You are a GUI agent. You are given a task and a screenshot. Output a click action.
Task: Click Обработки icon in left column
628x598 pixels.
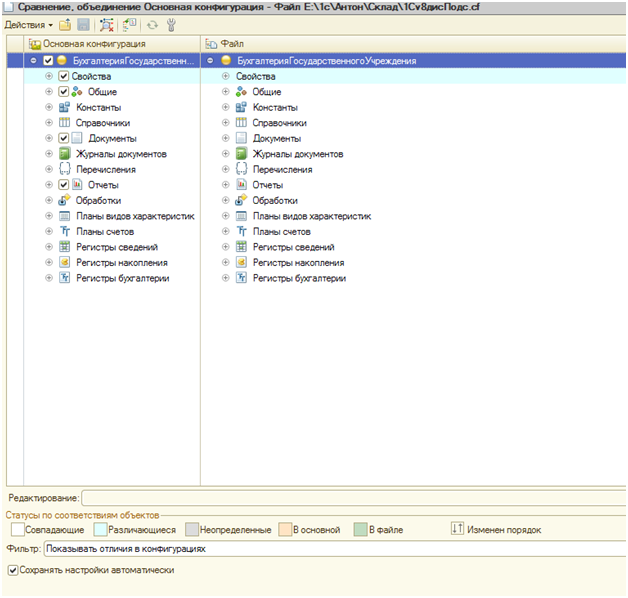point(64,200)
